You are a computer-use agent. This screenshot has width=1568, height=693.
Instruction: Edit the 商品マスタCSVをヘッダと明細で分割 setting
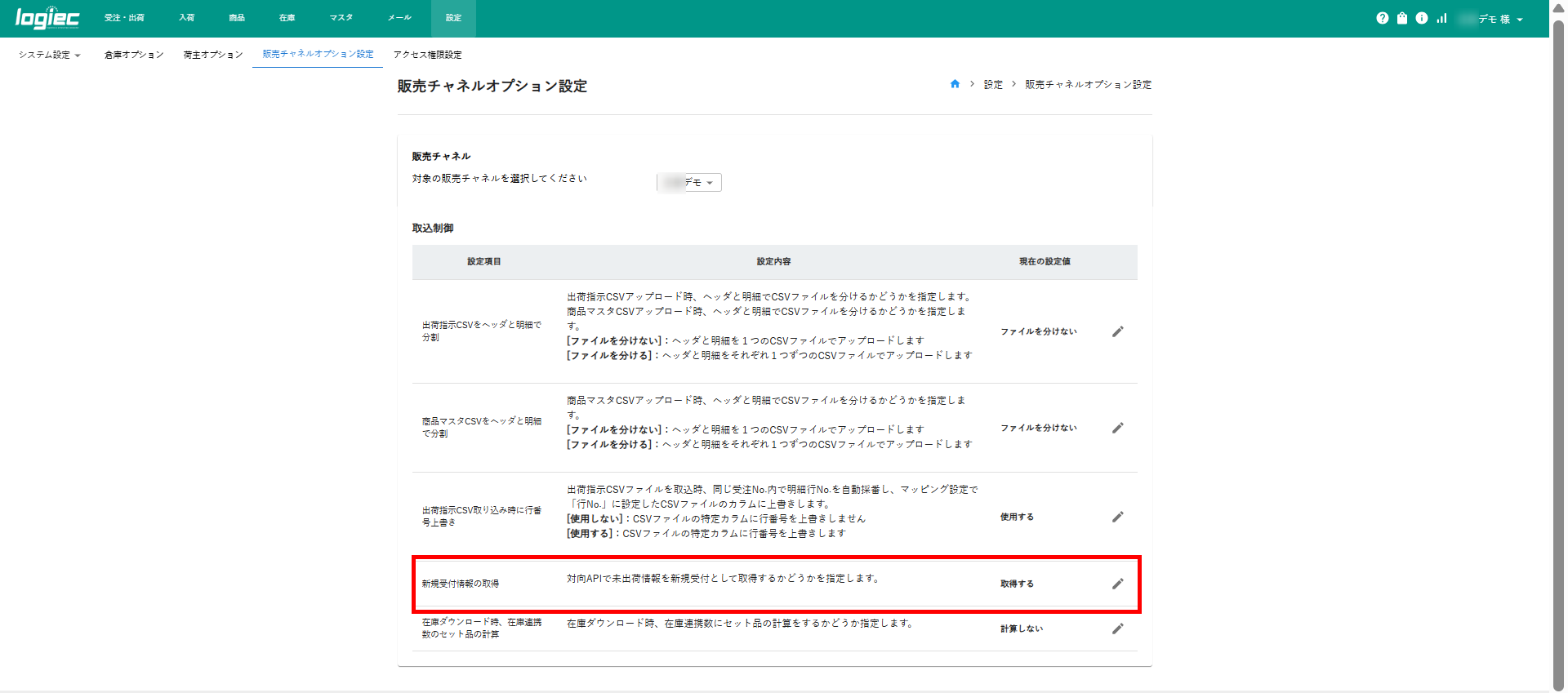[x=1118, y=428]
